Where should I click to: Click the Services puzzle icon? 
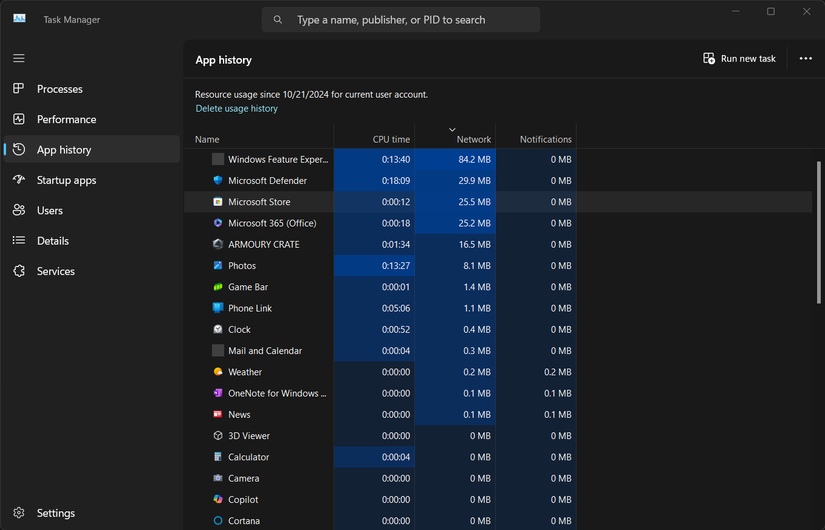point(19,271)
